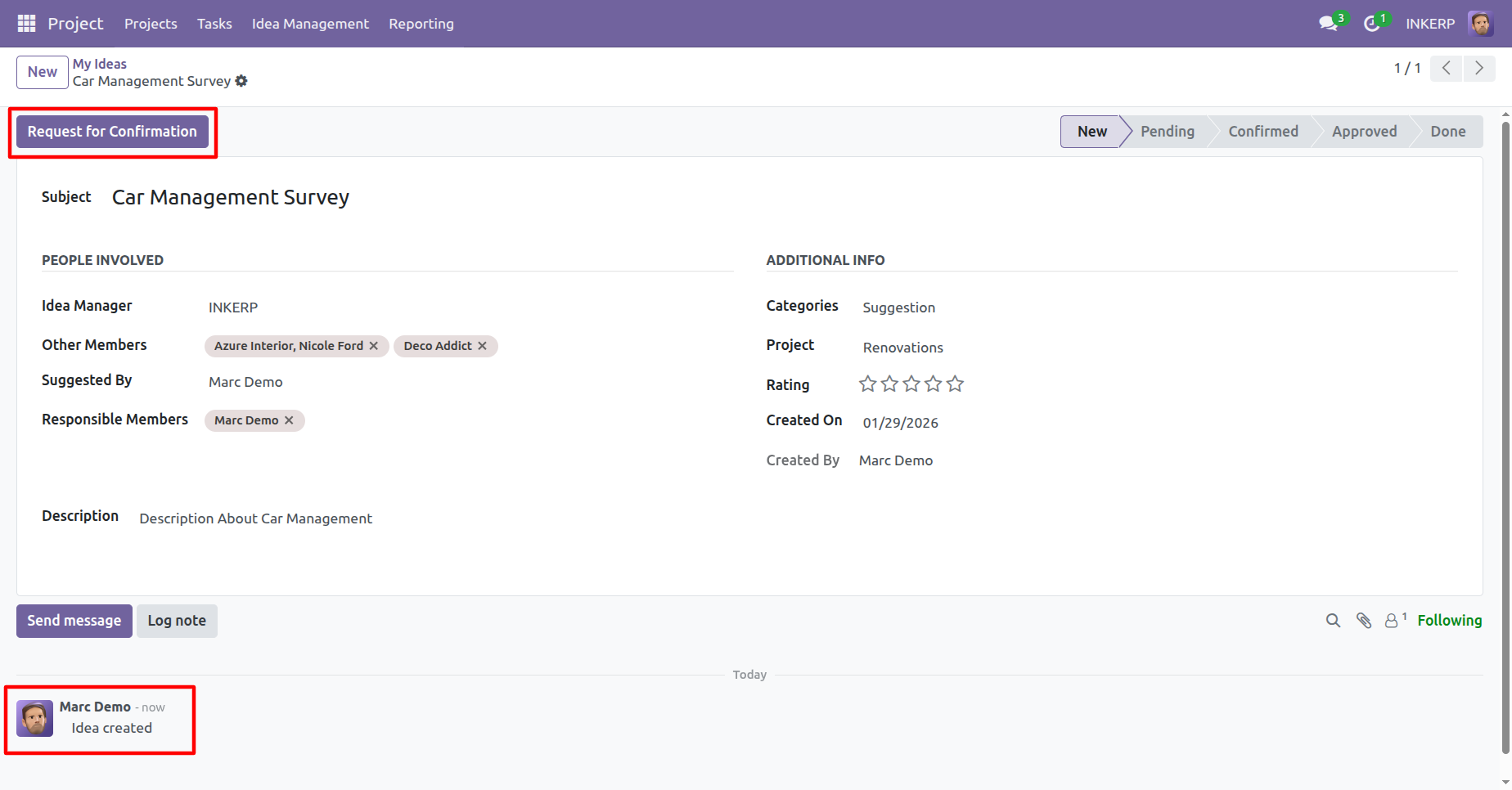Show followers list icon
Screen dimensions: 1512x790
click(1395, 621)
